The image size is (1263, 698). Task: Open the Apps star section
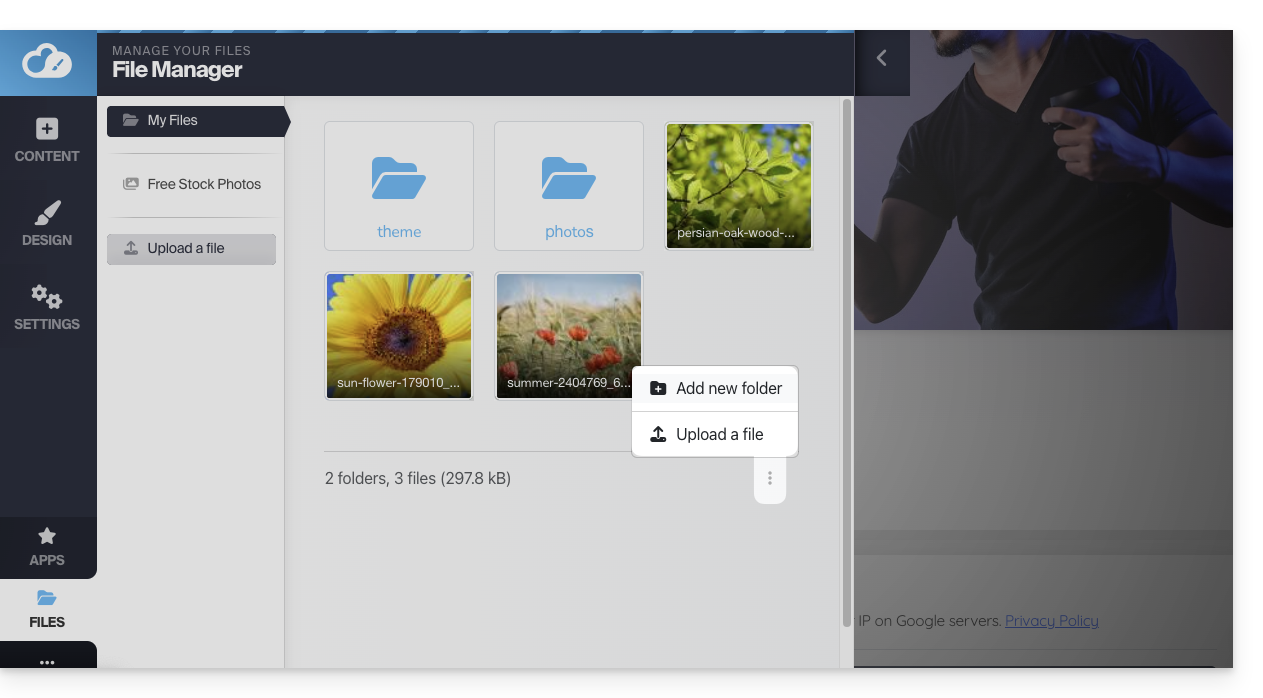47,547
